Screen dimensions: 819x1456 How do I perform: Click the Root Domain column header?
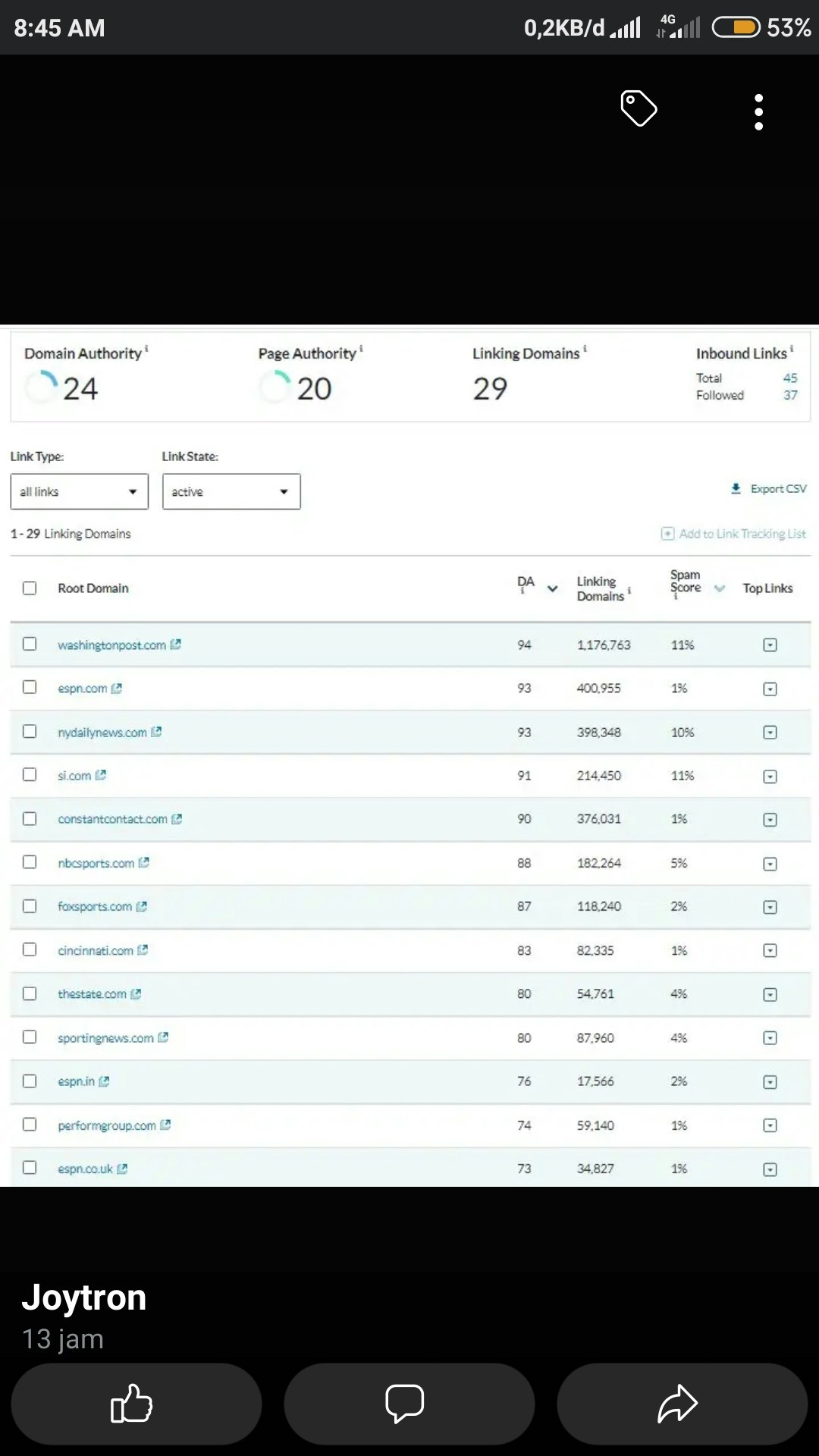coord(93,588)
